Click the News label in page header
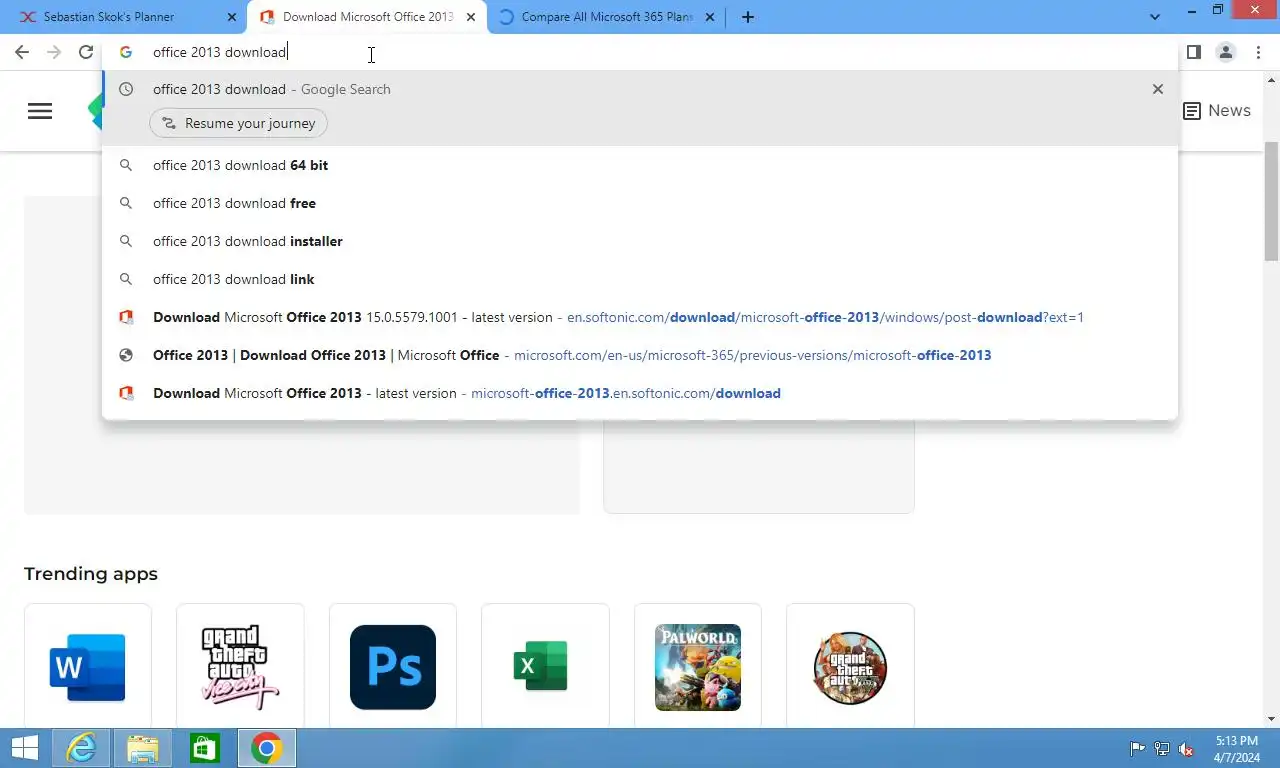Screen dimensions: 1280x768 1229,111
